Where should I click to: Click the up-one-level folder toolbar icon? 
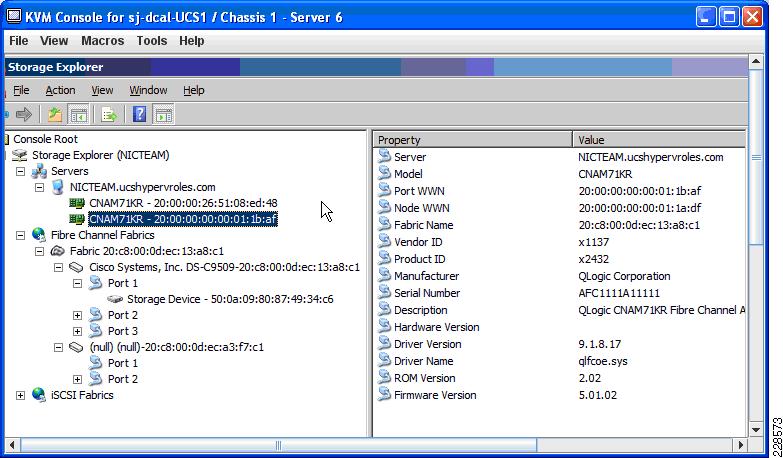pos(54,114)
